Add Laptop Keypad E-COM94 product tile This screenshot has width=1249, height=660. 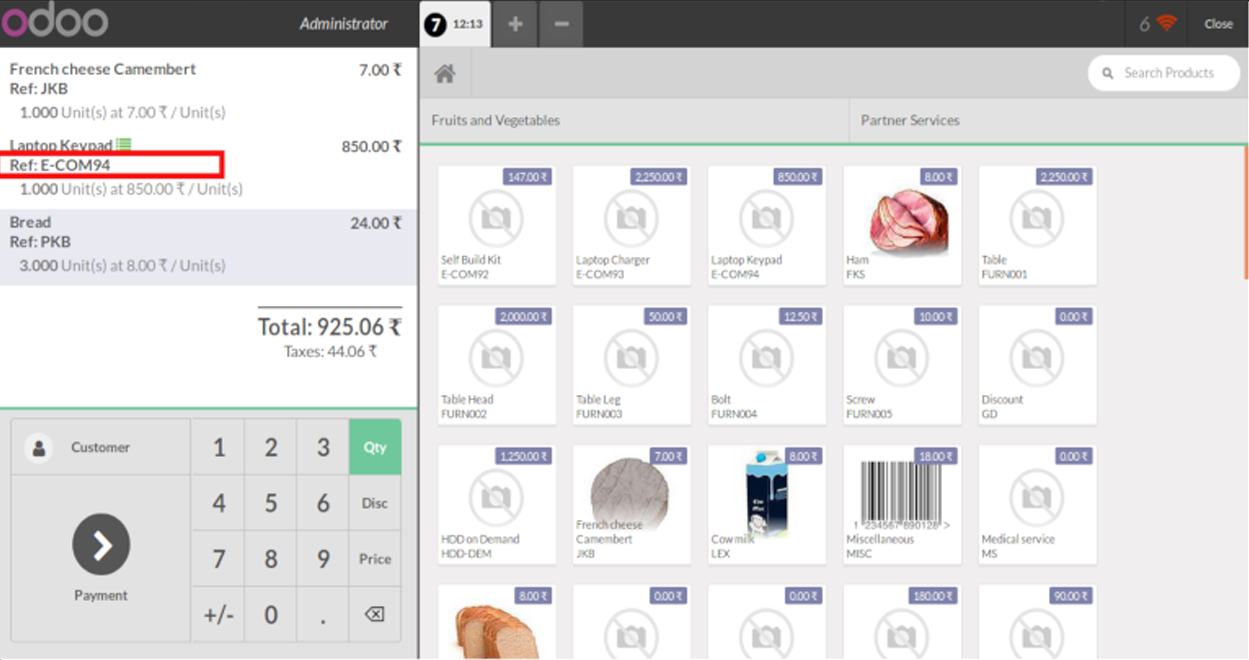(x=767, y=225)
